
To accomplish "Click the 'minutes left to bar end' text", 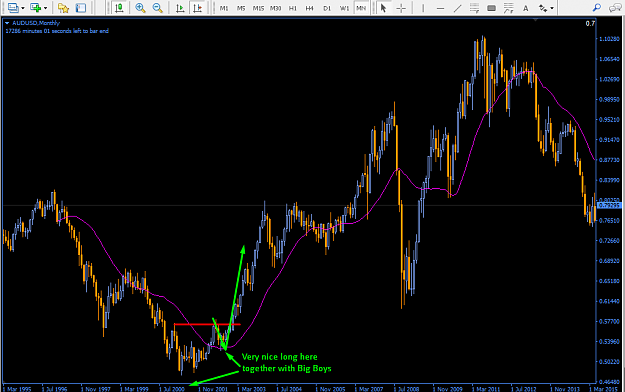I will point(57,31).
